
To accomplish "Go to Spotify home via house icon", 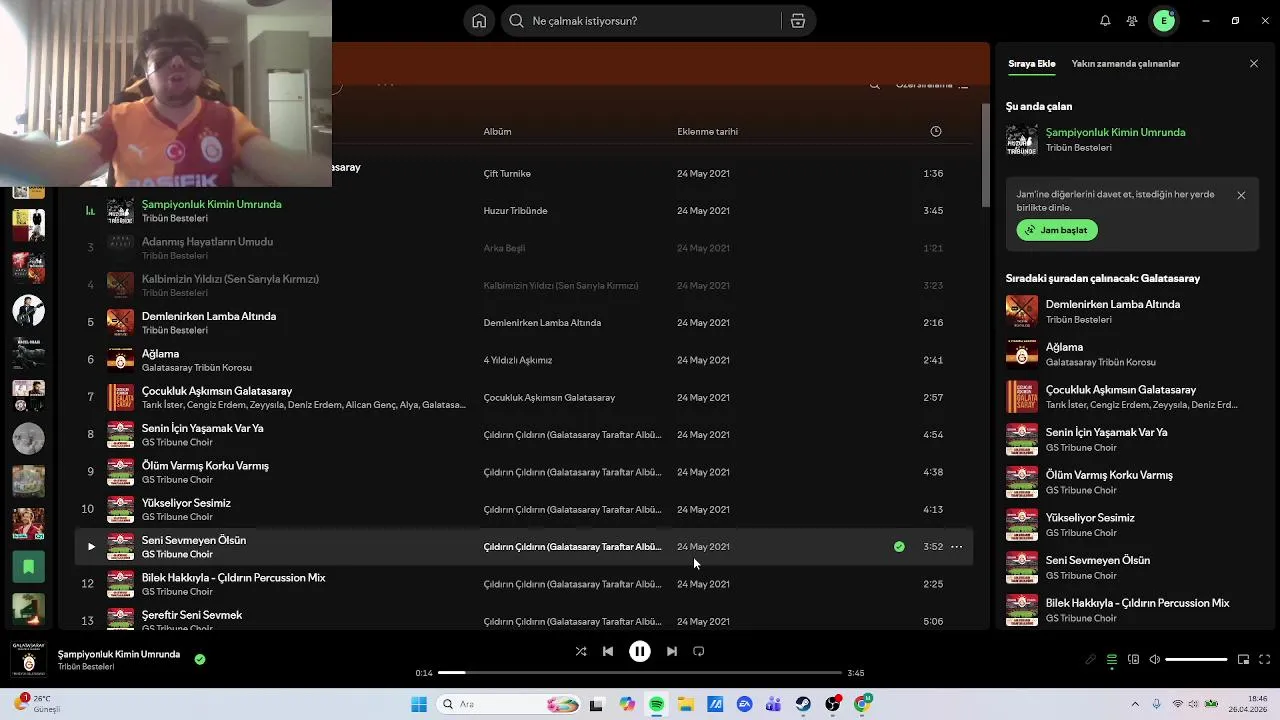I will click(x=479, y=21).
